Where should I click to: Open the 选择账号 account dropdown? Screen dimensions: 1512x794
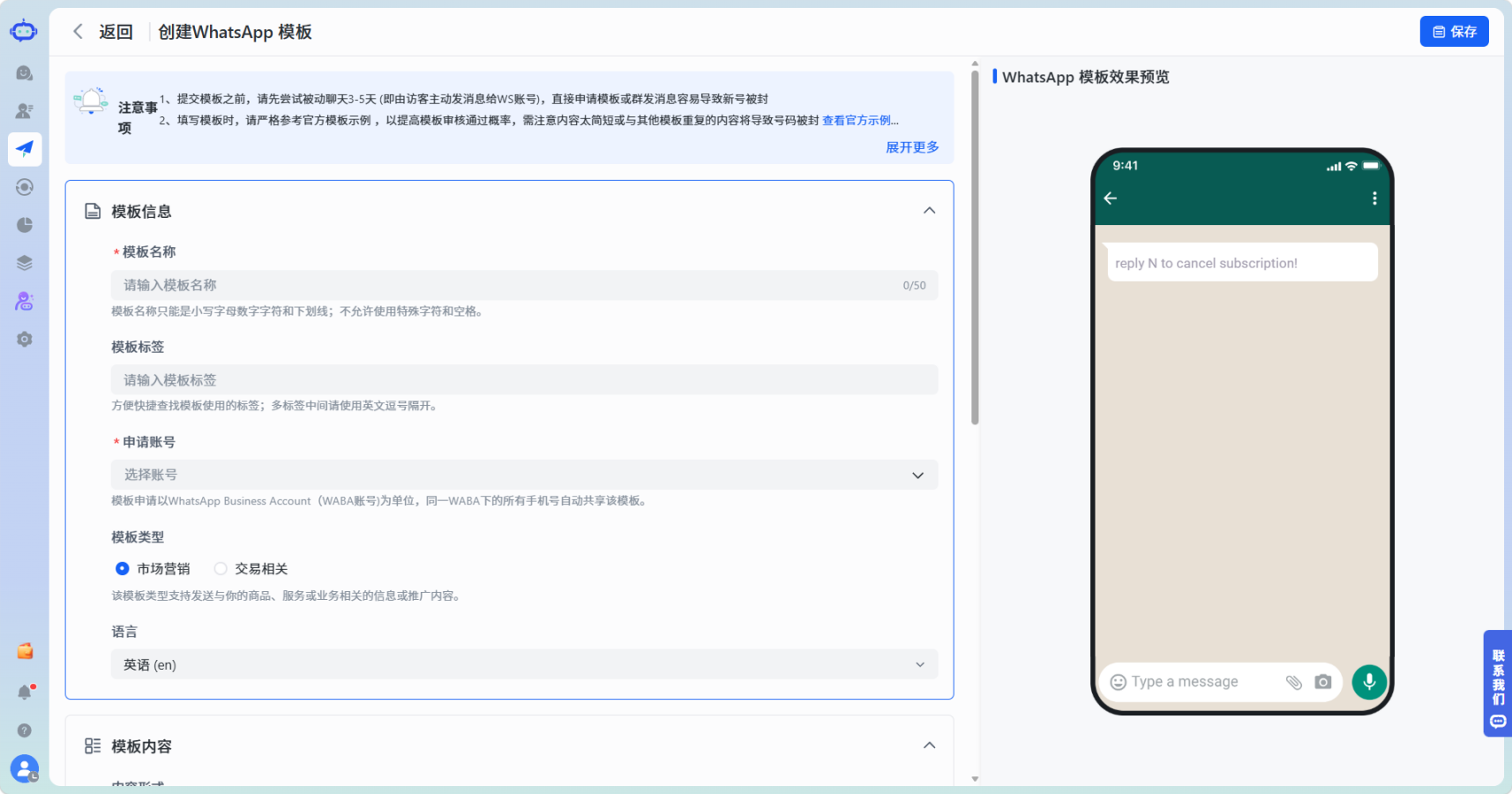524,475
